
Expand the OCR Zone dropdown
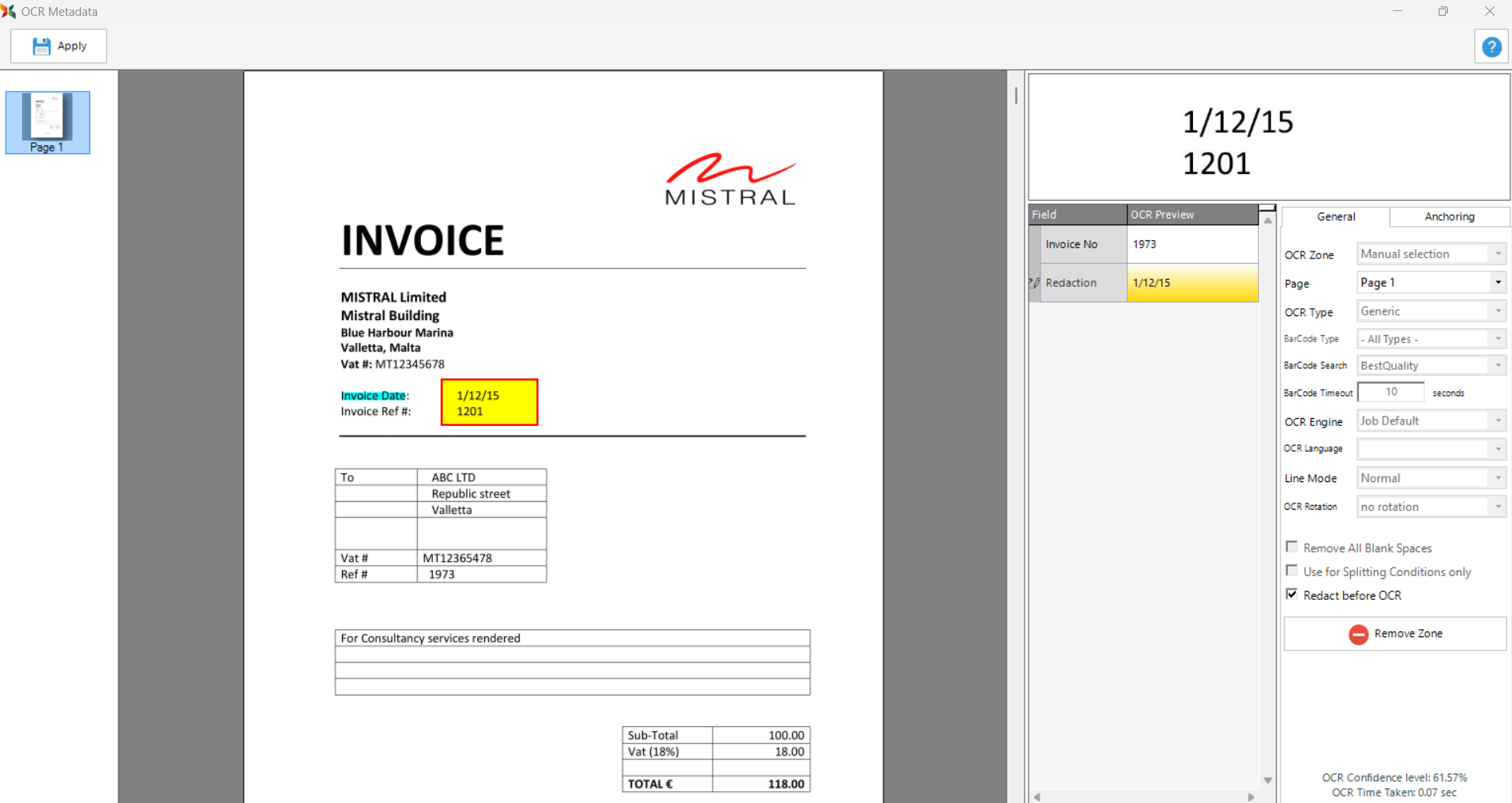[1497, 254]
